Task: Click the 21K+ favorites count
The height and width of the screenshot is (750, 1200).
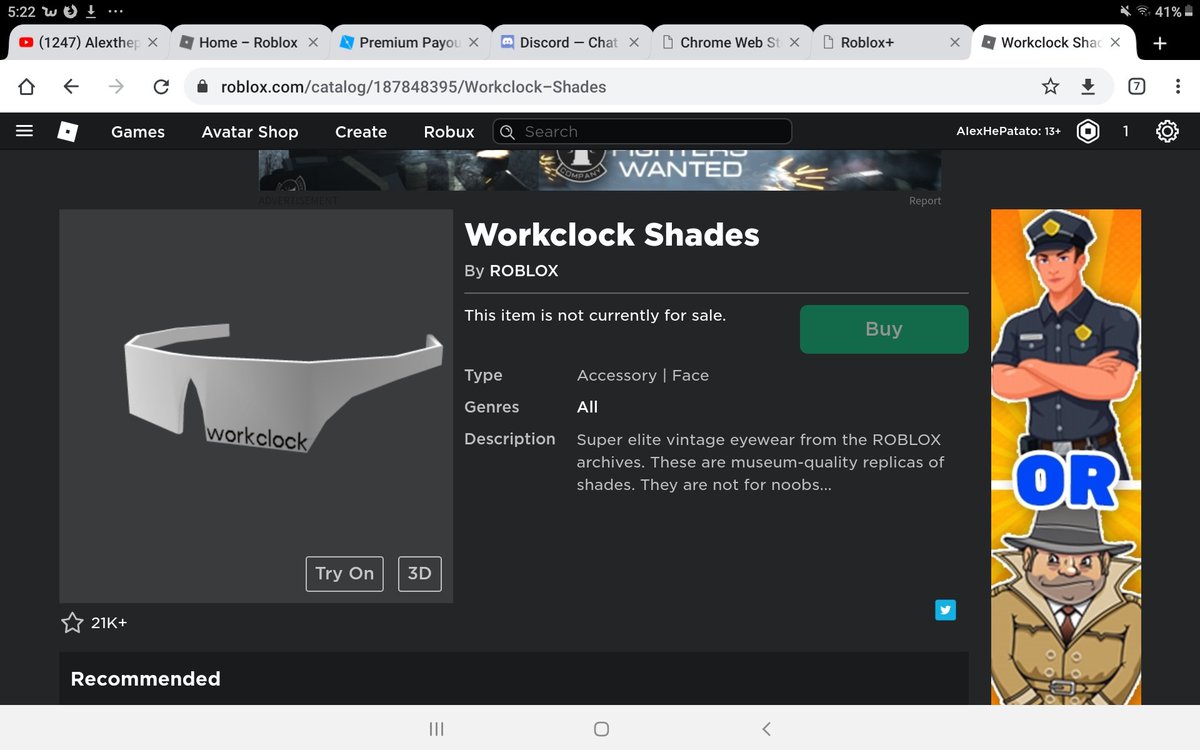Action: point(109,623)
